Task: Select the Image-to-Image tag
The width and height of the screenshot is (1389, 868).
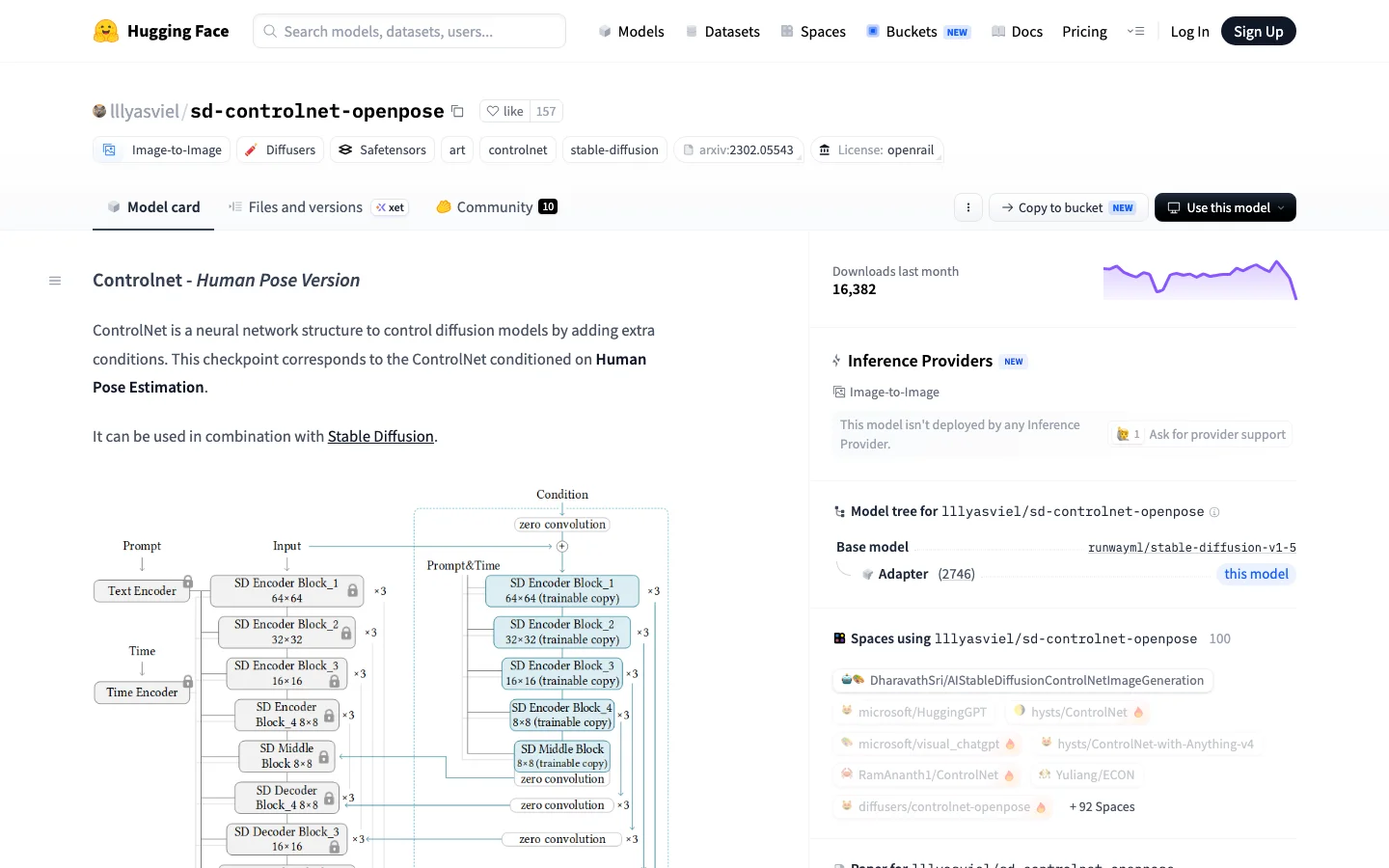Action: point(162,149)
